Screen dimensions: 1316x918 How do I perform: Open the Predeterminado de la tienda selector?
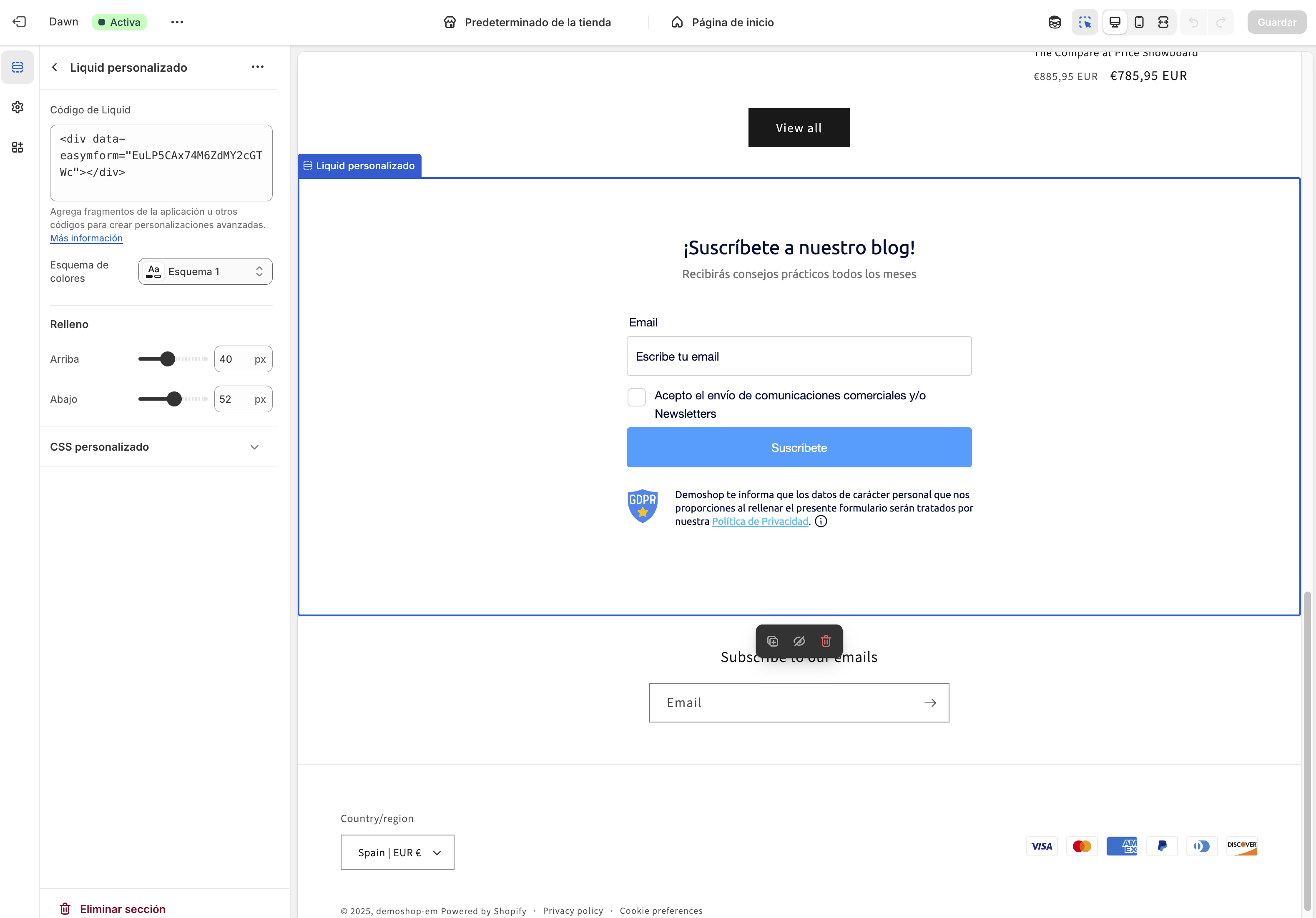[x=527, y=22]
